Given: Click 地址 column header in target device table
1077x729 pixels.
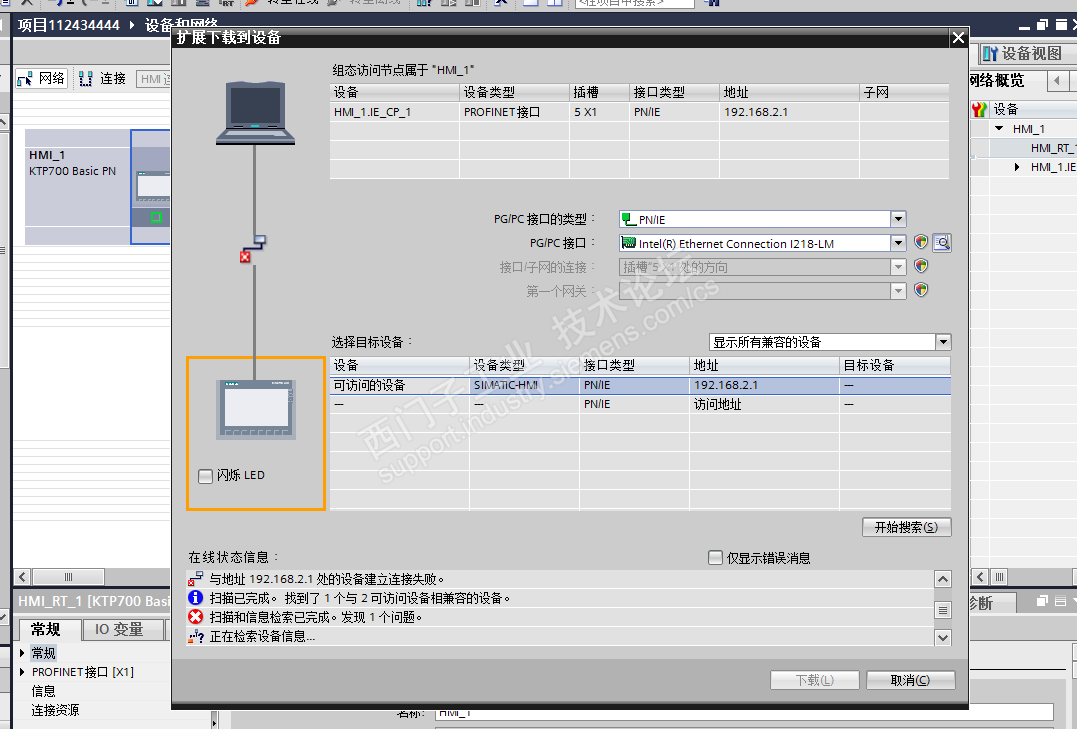Looking at the screenshot, I should click(764, 365).
